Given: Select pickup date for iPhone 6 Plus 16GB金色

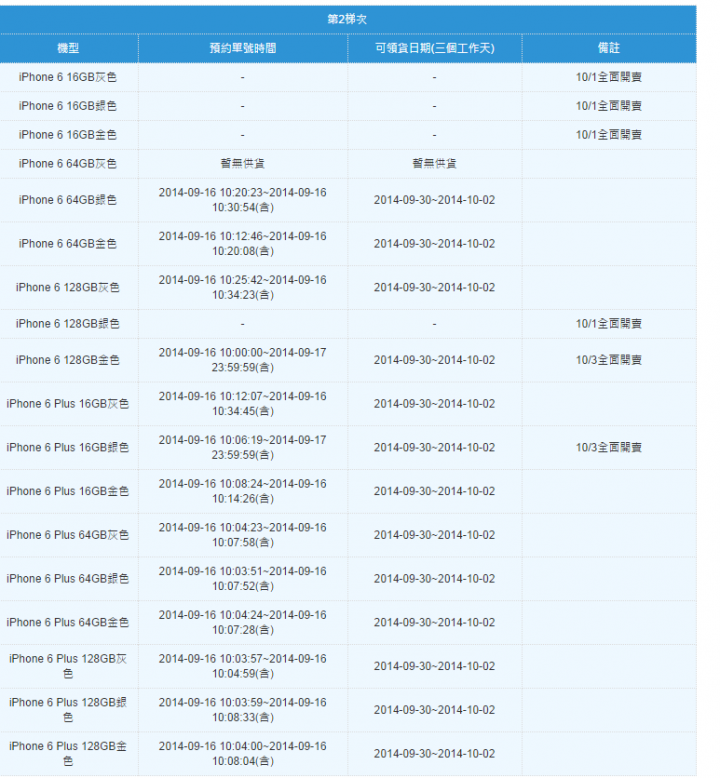Looking at the screenshot, I should [435, 491].
